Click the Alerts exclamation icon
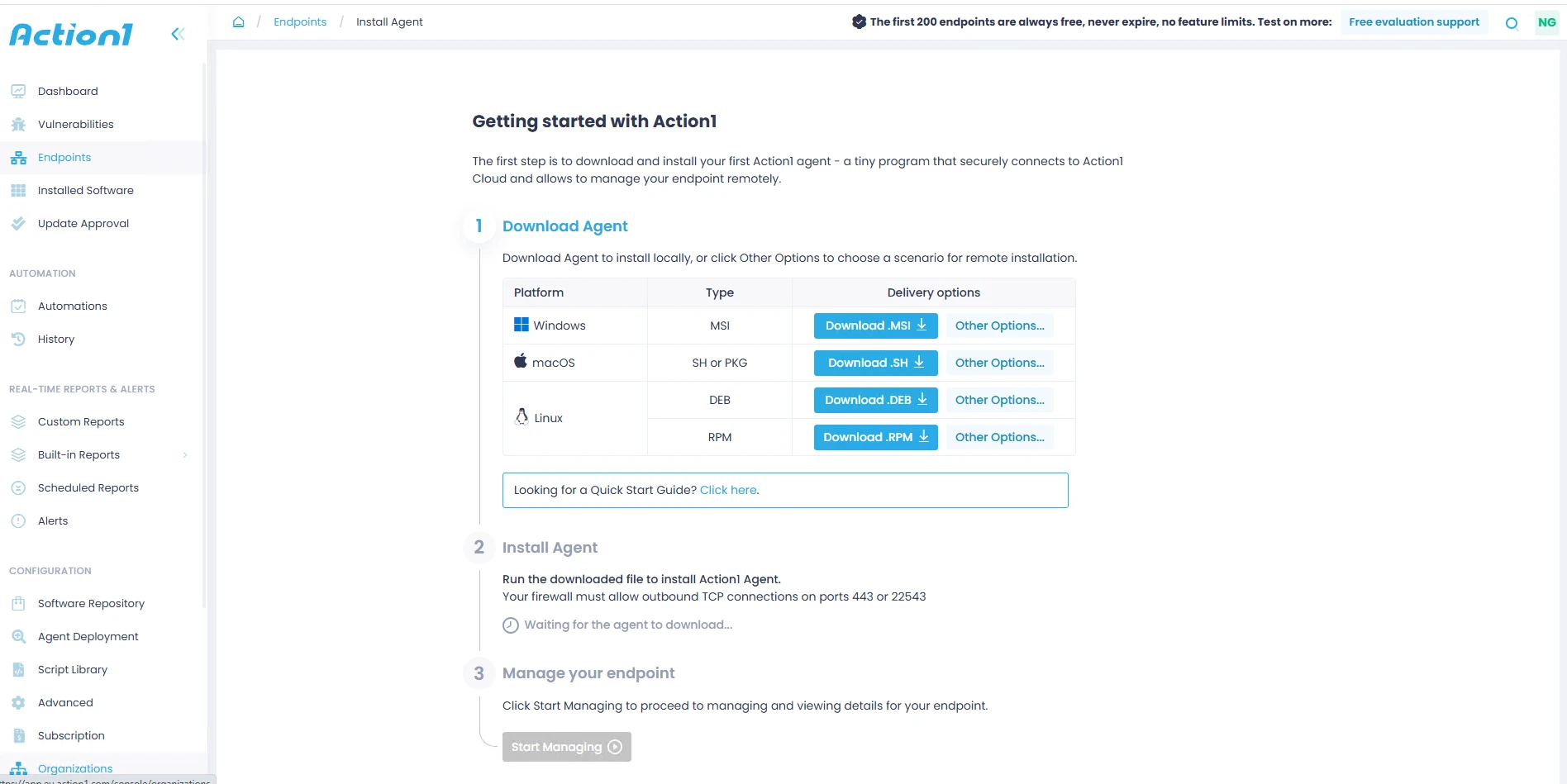The image size is (1567, 784). coord(18,521)
